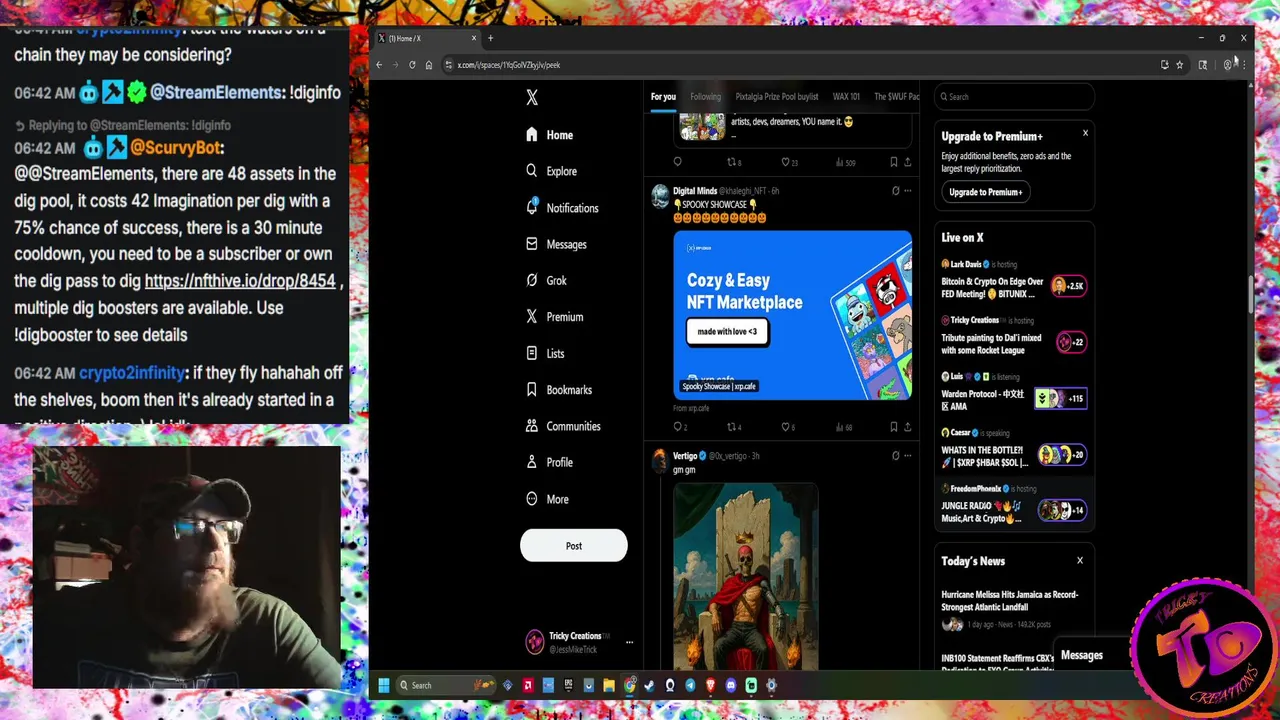Open JUNGLE RADIO space by FreedomPhoenix
This screenshot has height=720, width=1280.
[x=1013, y=505]
